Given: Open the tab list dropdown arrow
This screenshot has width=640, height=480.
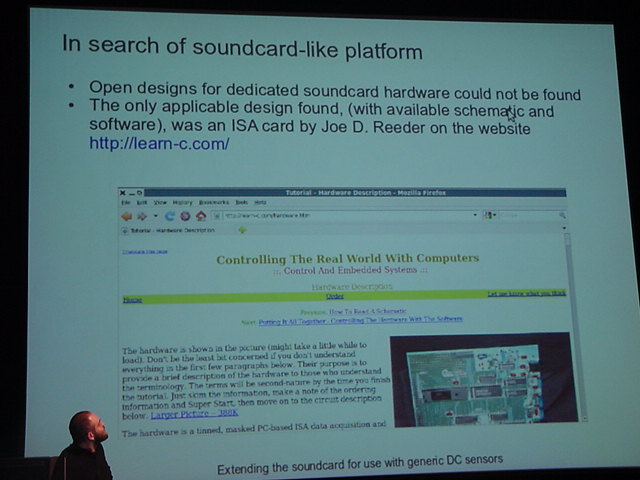Looking at the screenshot, I should [564, 228].
